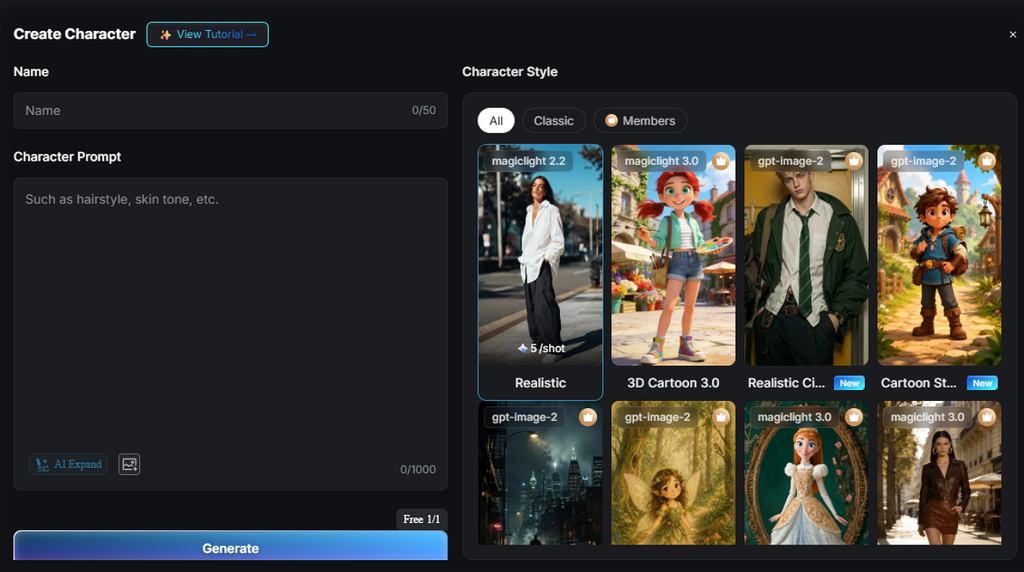Click the Free 1/1 label
The image size is (1024, 572).
click(422, 519)
